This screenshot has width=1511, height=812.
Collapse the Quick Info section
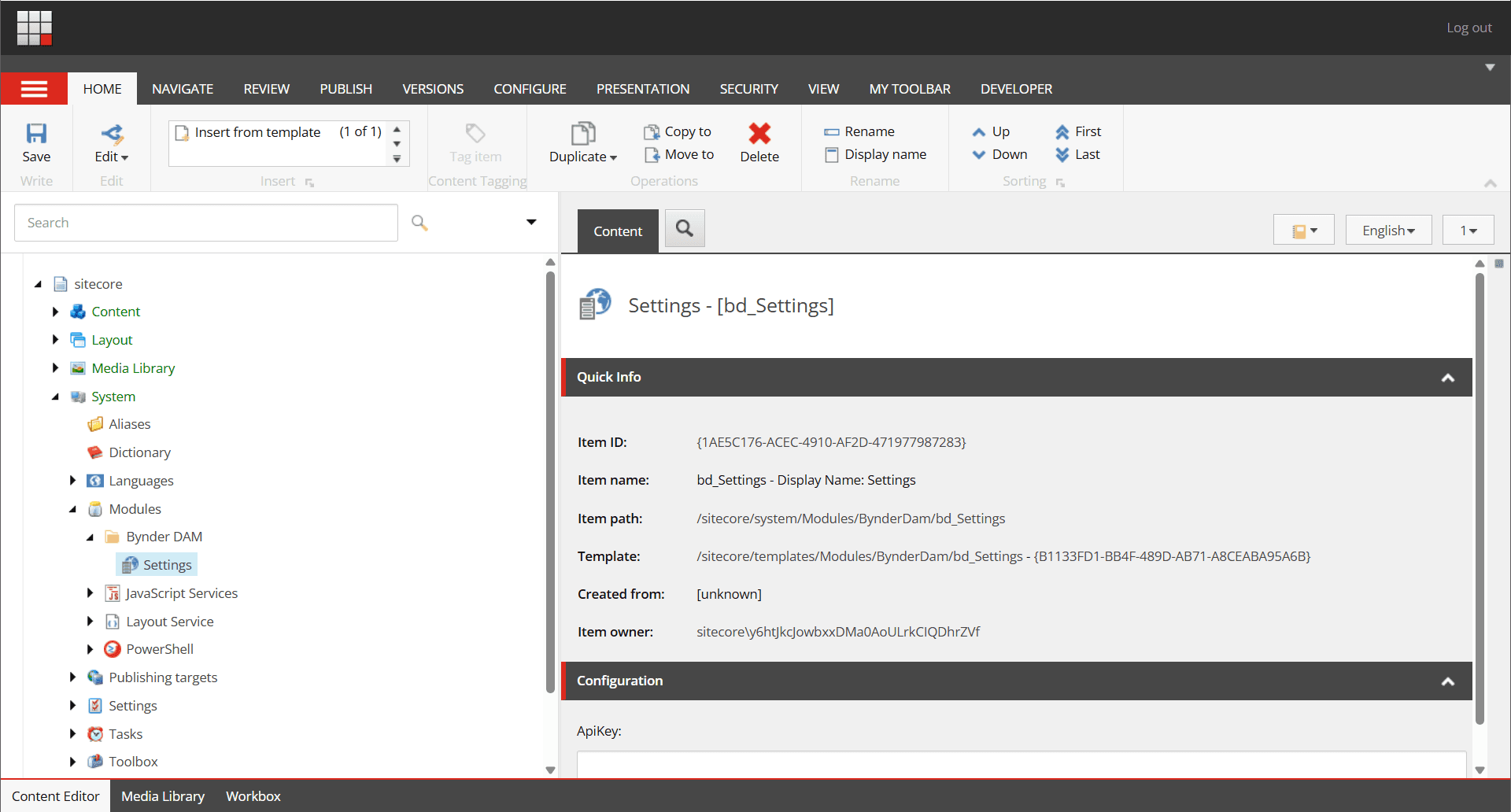pos(1447,378)
